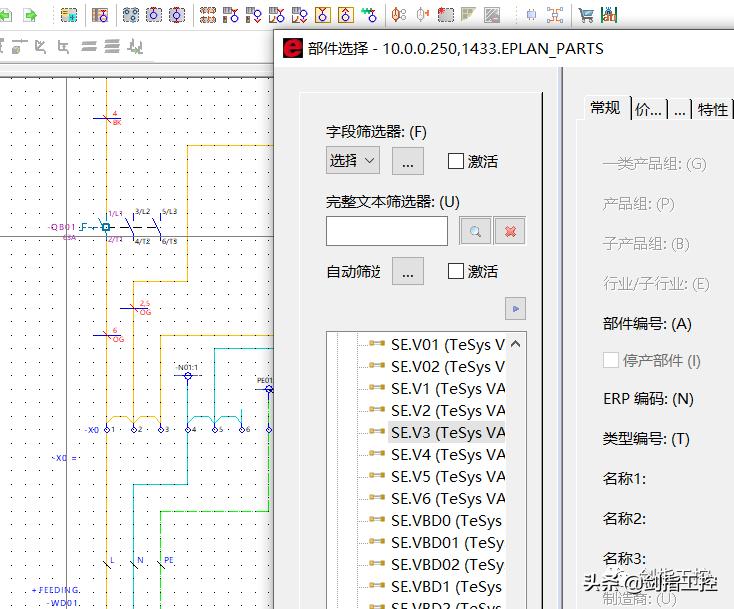Select tree item SE.VBD1 (TeSys
734x609 pixels.
click(446, 587)
